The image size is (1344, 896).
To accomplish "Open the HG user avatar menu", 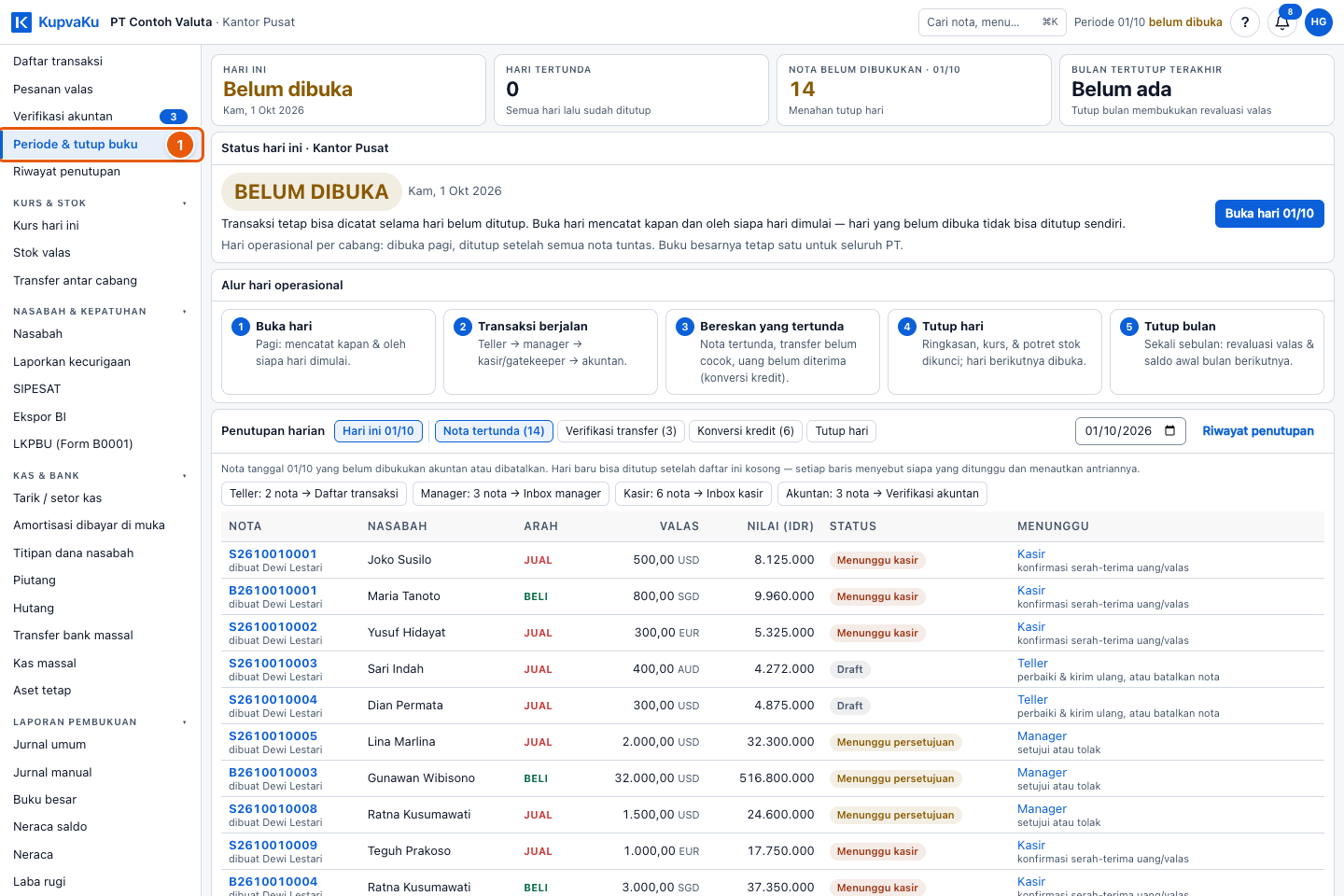I will (1319, 22).
